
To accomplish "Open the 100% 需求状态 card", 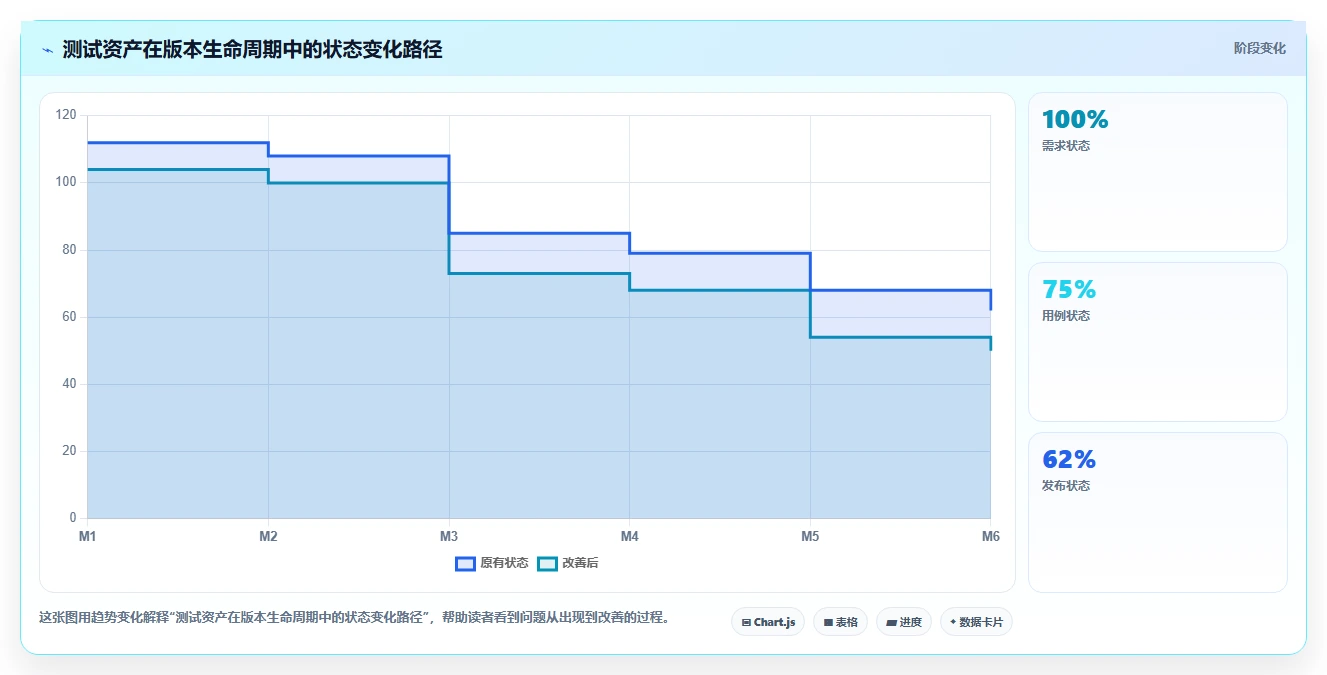I will coord(1157,172).
